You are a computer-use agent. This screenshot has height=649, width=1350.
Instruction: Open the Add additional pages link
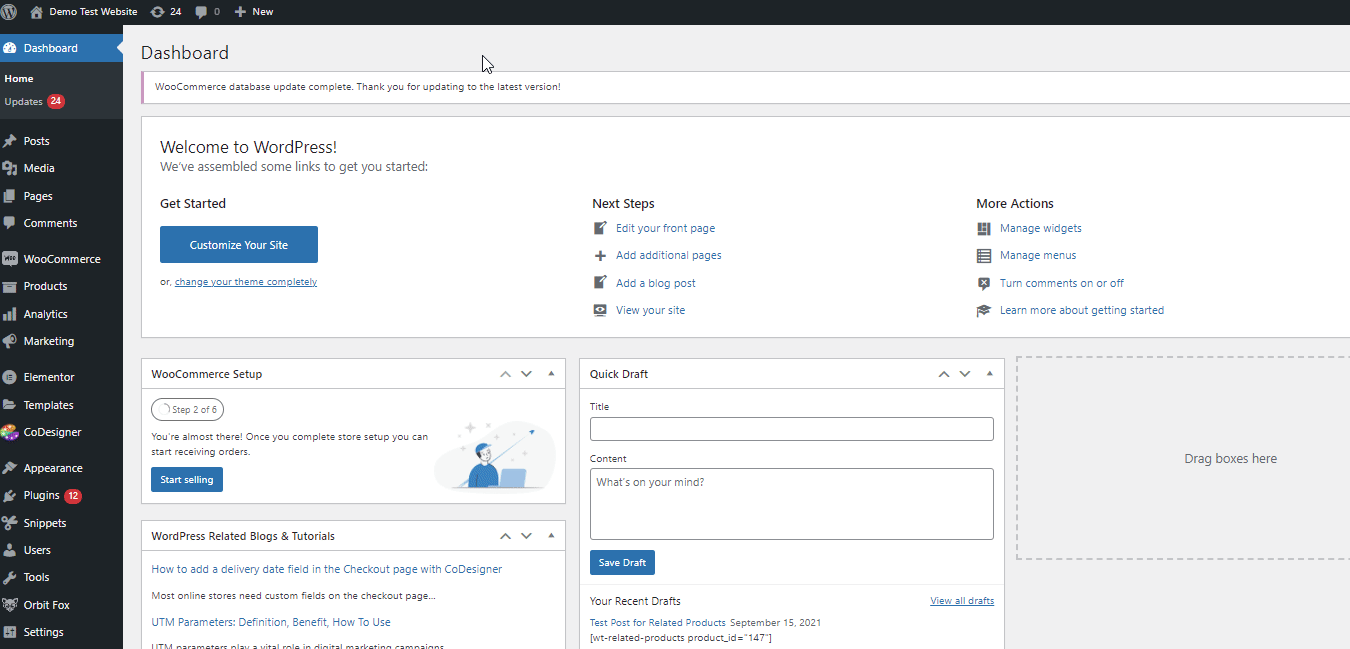coord(668,255)
